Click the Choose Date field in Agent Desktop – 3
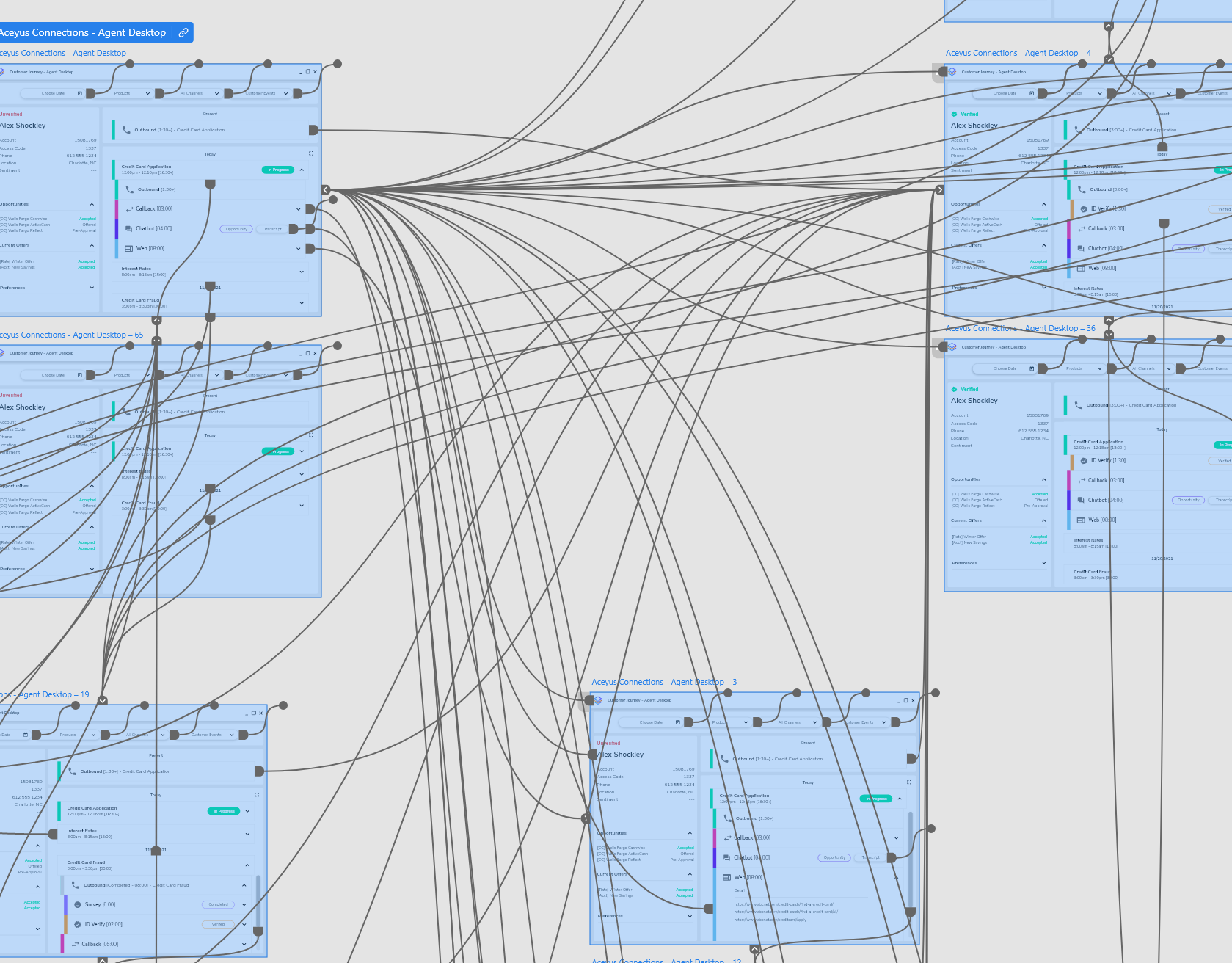 click(x=651, y=722)
